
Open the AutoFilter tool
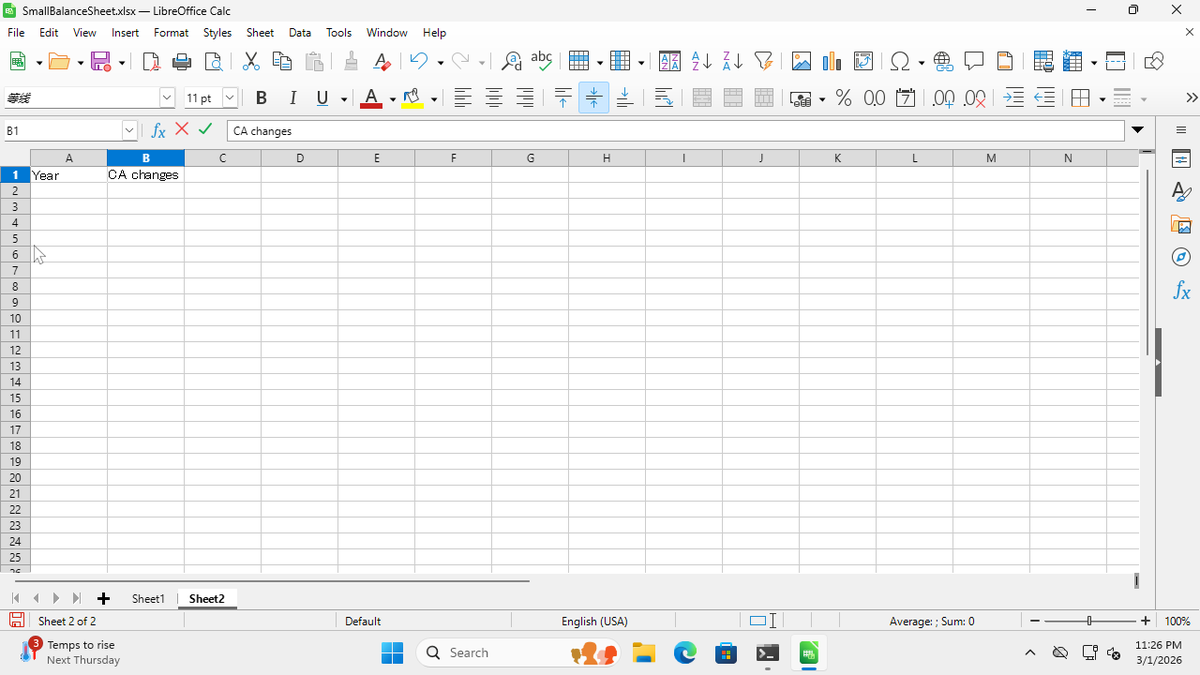764,61
